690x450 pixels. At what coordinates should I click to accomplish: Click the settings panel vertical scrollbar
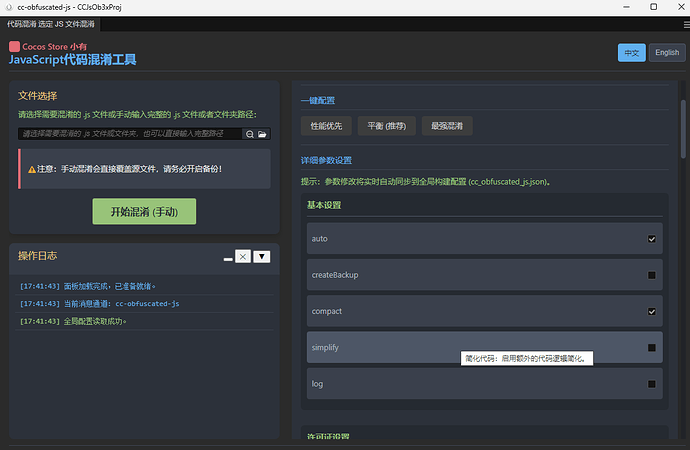(683, 129)
